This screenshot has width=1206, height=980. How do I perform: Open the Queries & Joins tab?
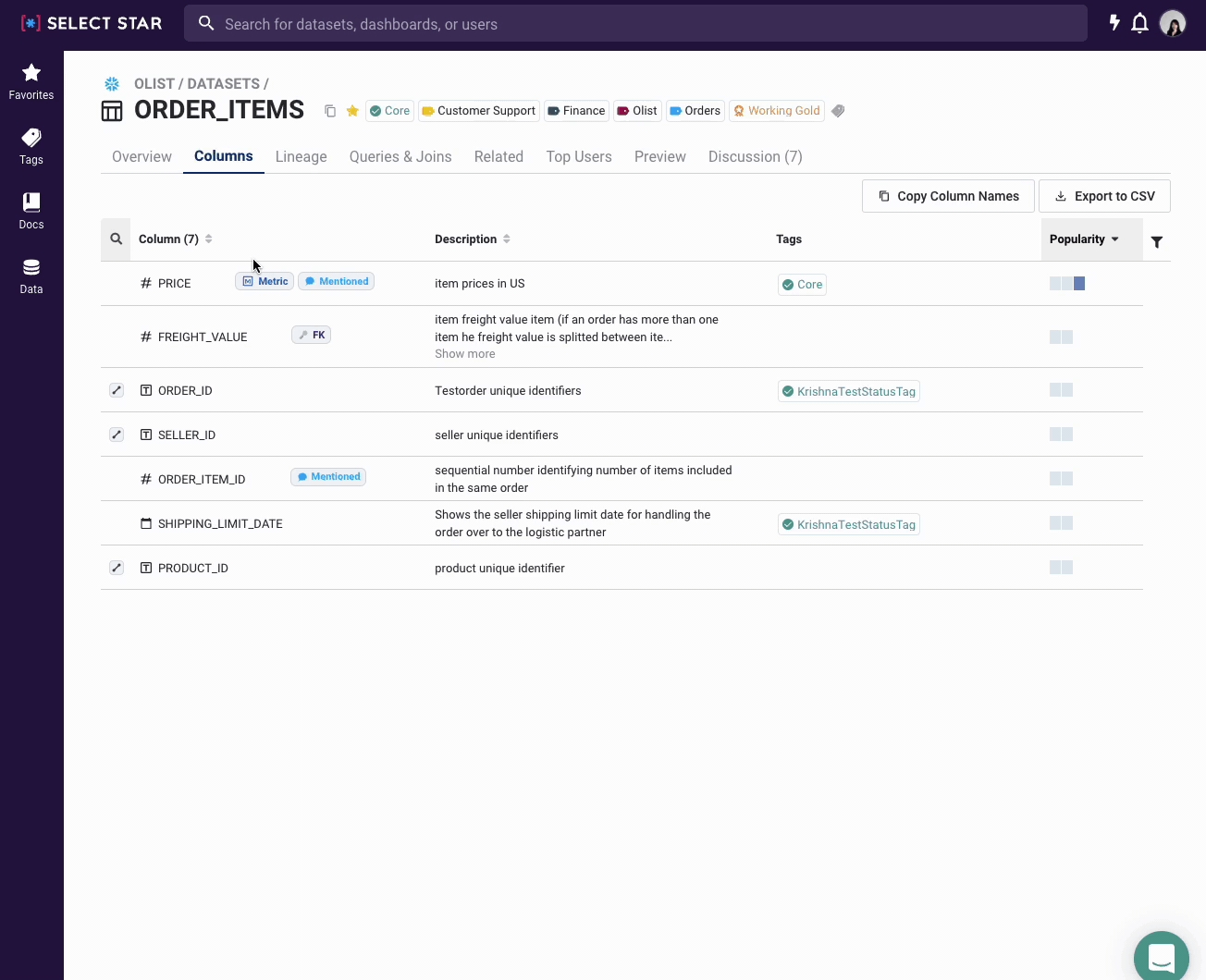(x=400, y=157)
